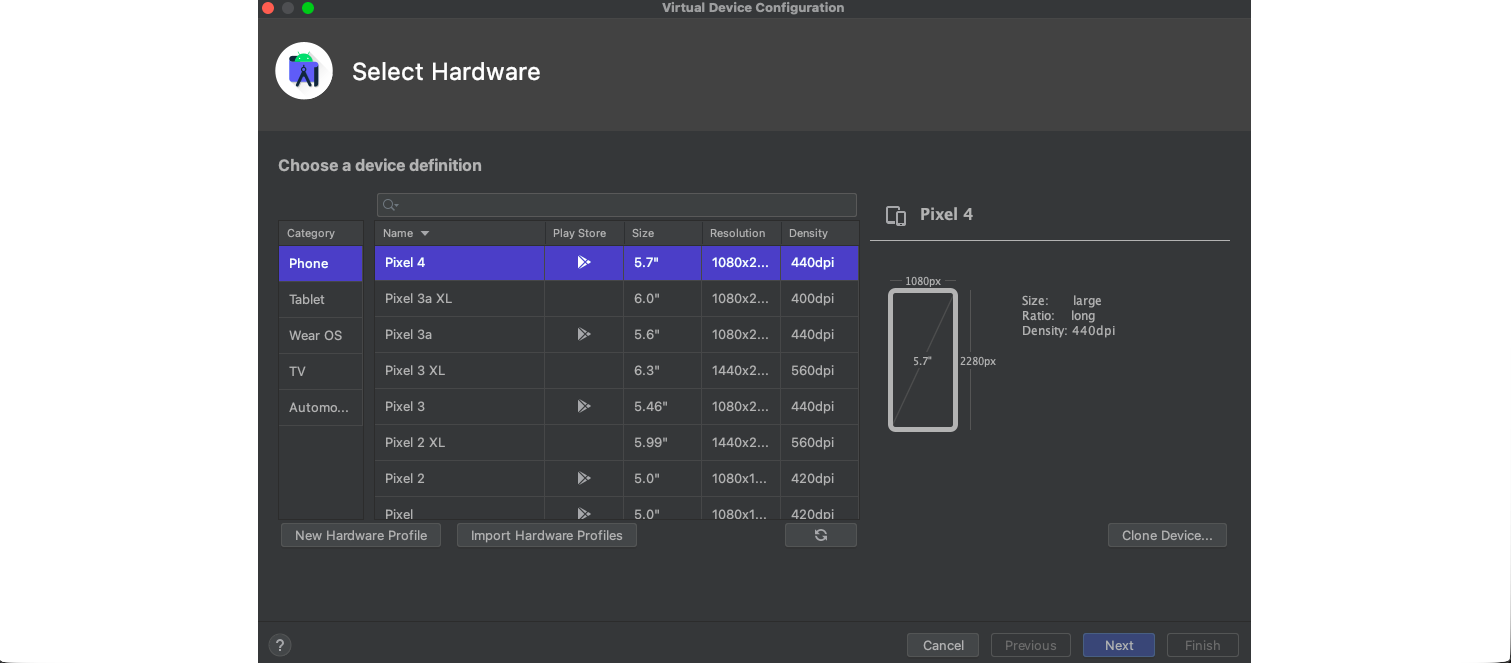Click the 5.99" size cell

coord(663,443)
